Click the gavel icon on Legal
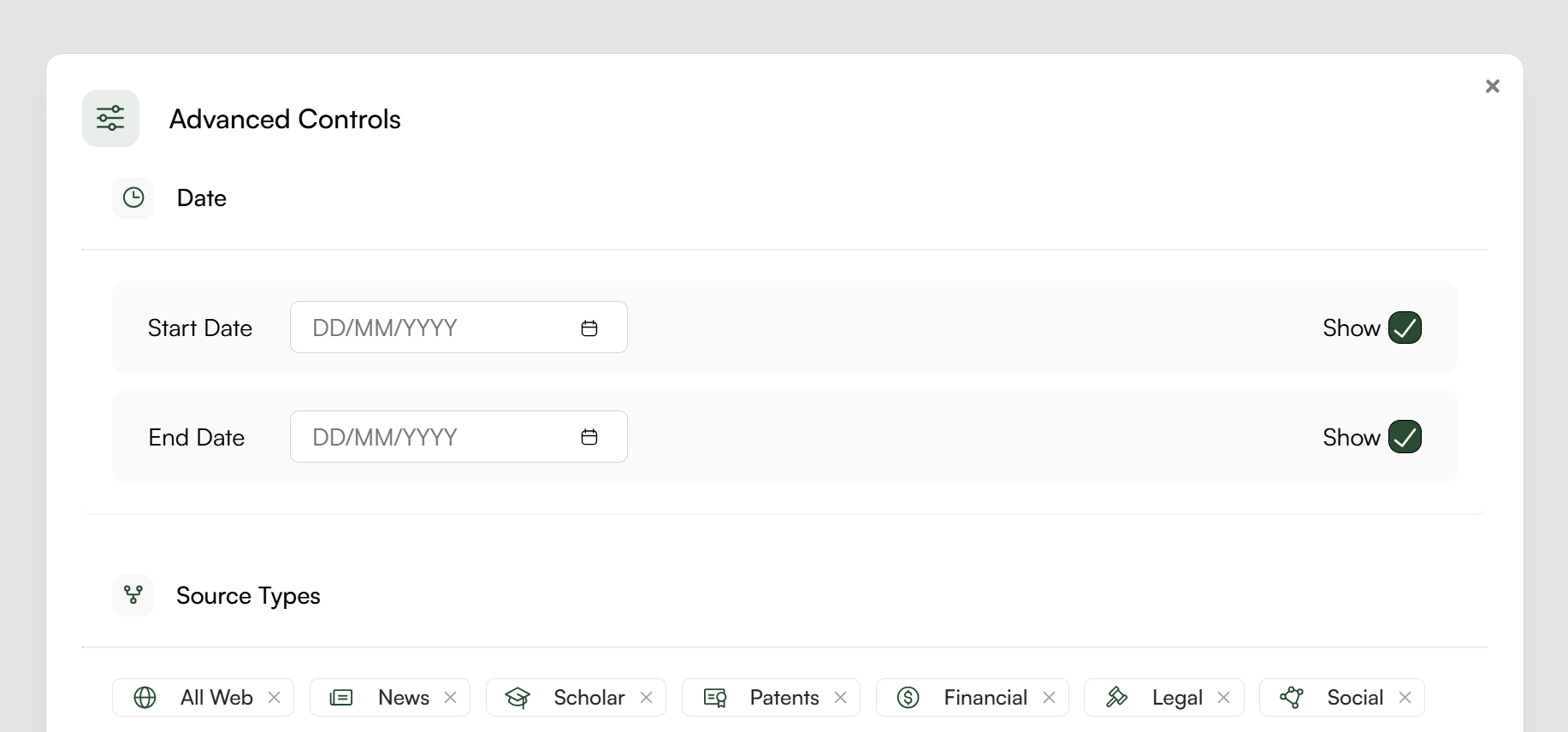 [1116, 698]
